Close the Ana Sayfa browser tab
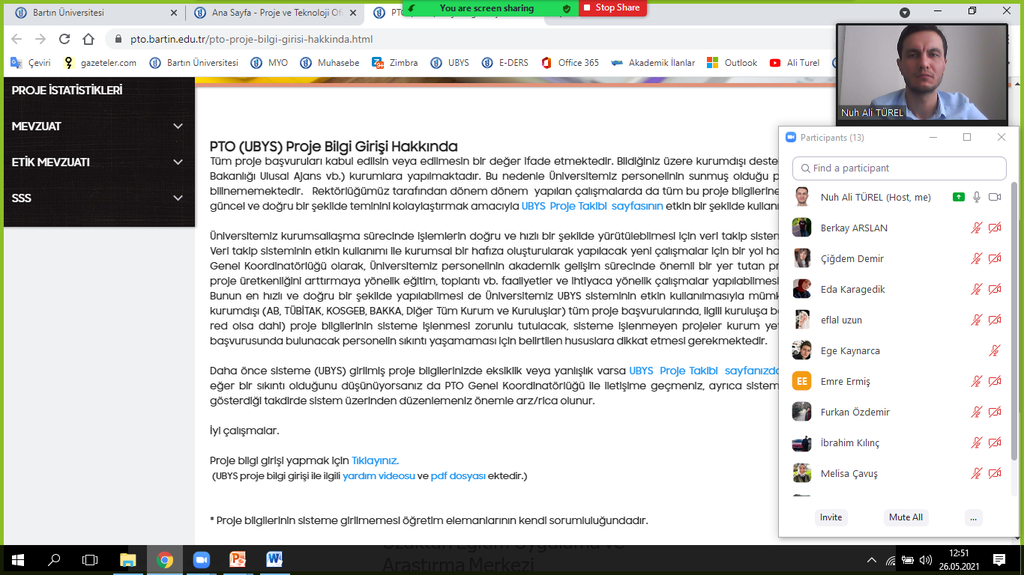This screenshot has height=575, width=1024. coord(353,12)
